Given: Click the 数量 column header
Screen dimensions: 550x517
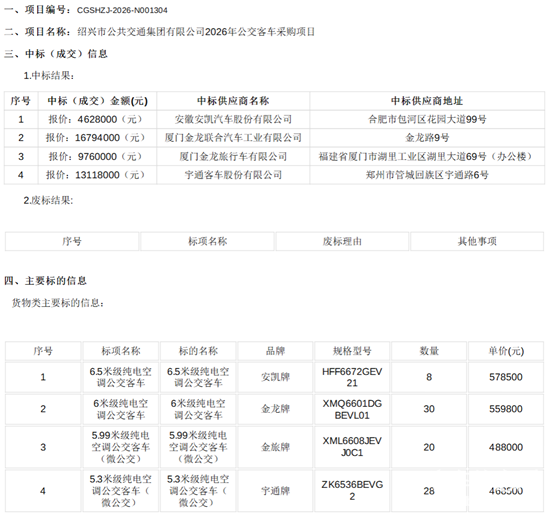Looking at the screenshot, I should click(429, 351).
